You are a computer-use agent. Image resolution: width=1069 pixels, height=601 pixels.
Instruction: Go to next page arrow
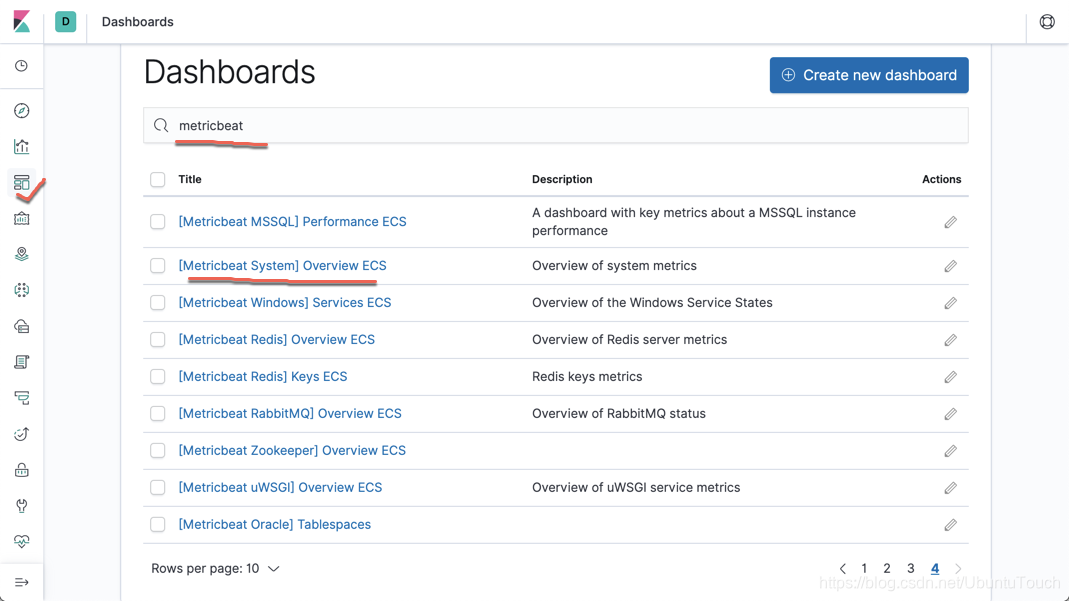tap(958, 568)
